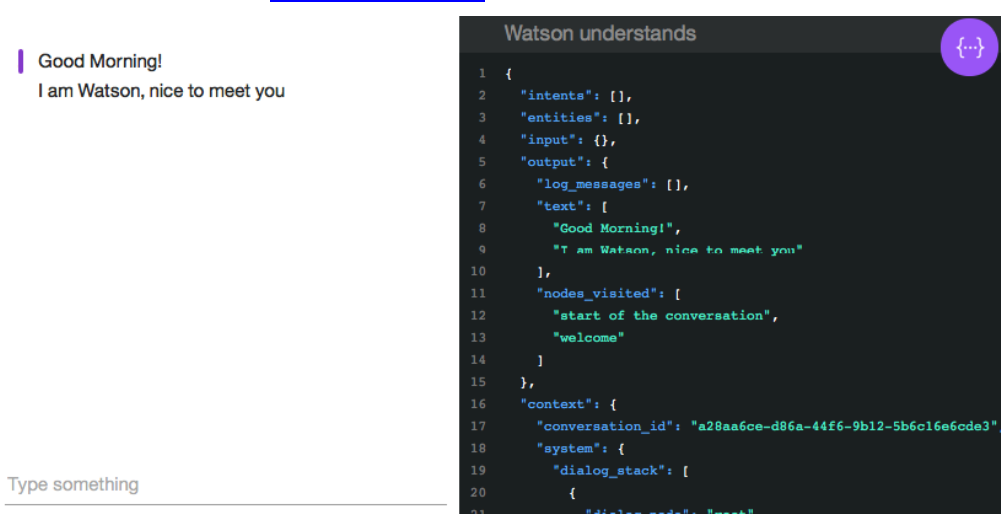This screenshot has height=514, width=1001.
Task: Click the "output" key in JSON
Action: (x=548, y=162)
